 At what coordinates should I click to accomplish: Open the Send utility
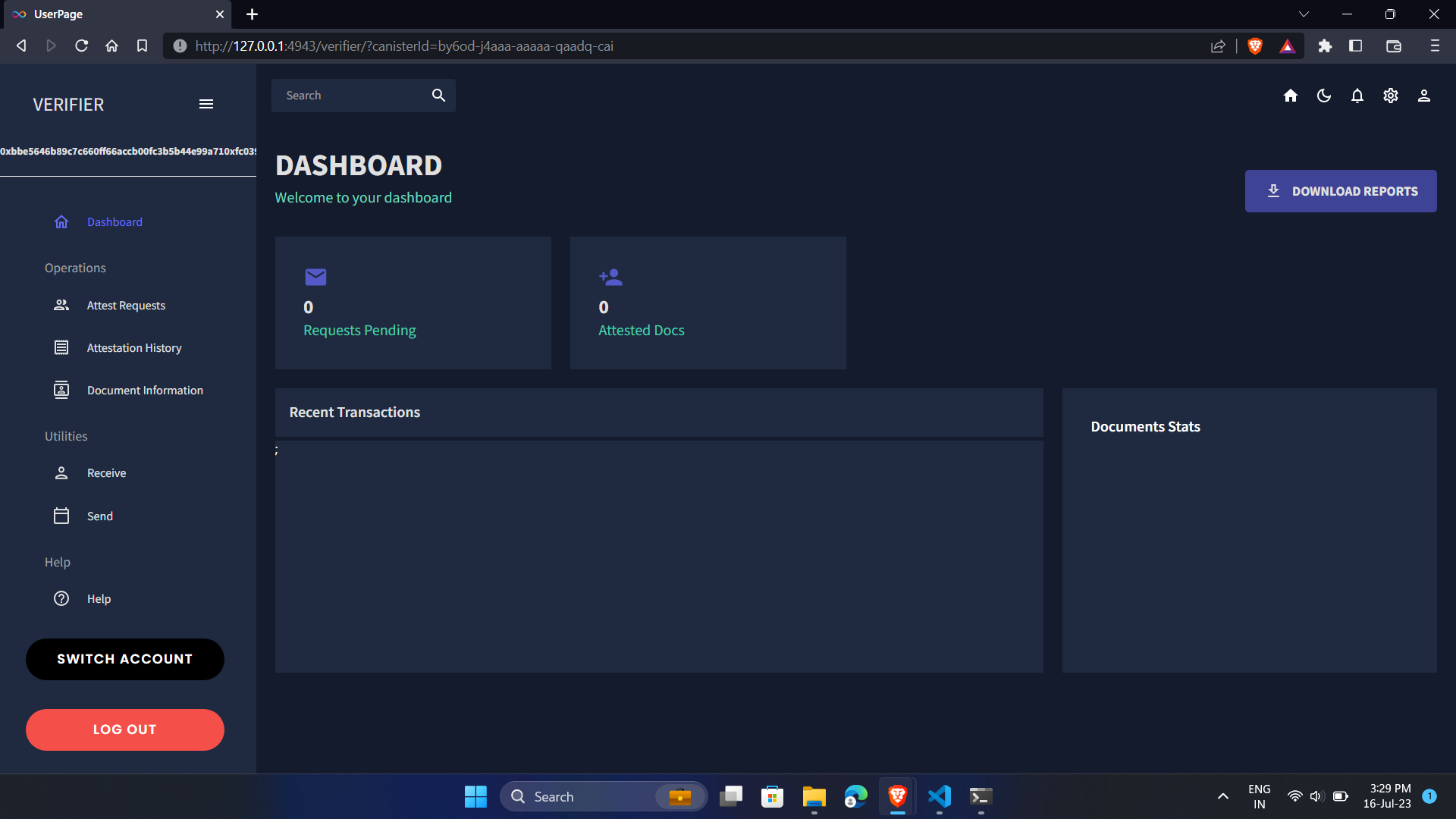(99, 516)
